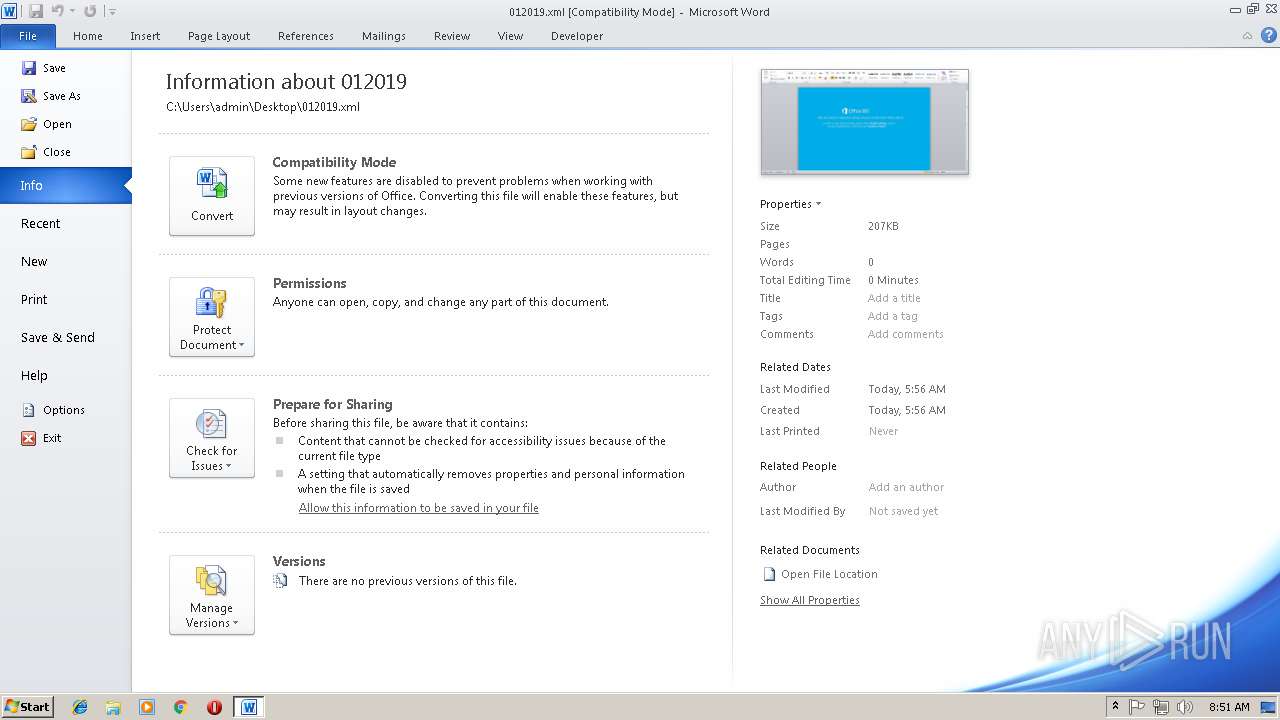Click Open File Location link
Viewport: 1280px width, 720px height.
point(829,574)
